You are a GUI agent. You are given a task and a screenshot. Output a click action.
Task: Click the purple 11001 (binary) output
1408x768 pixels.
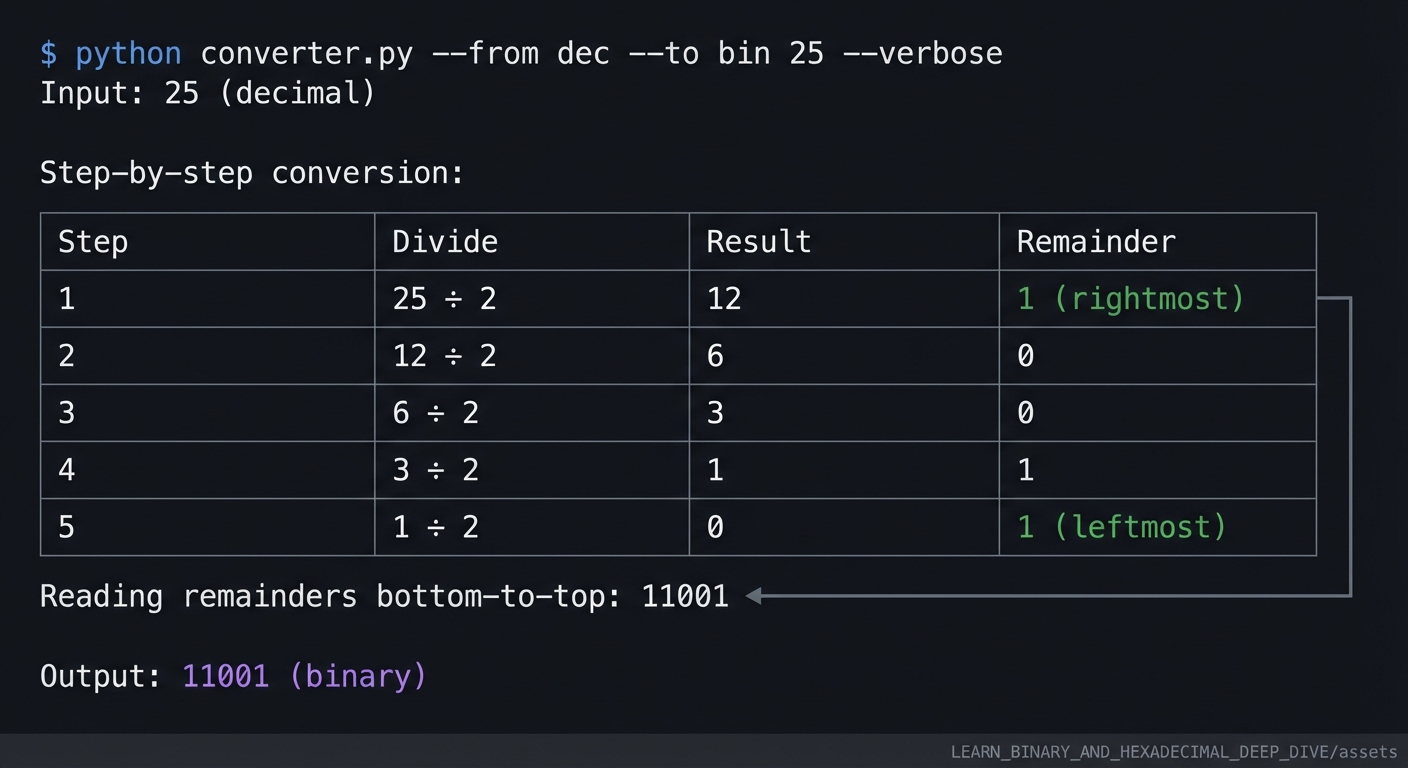click(x=304, y=676)
